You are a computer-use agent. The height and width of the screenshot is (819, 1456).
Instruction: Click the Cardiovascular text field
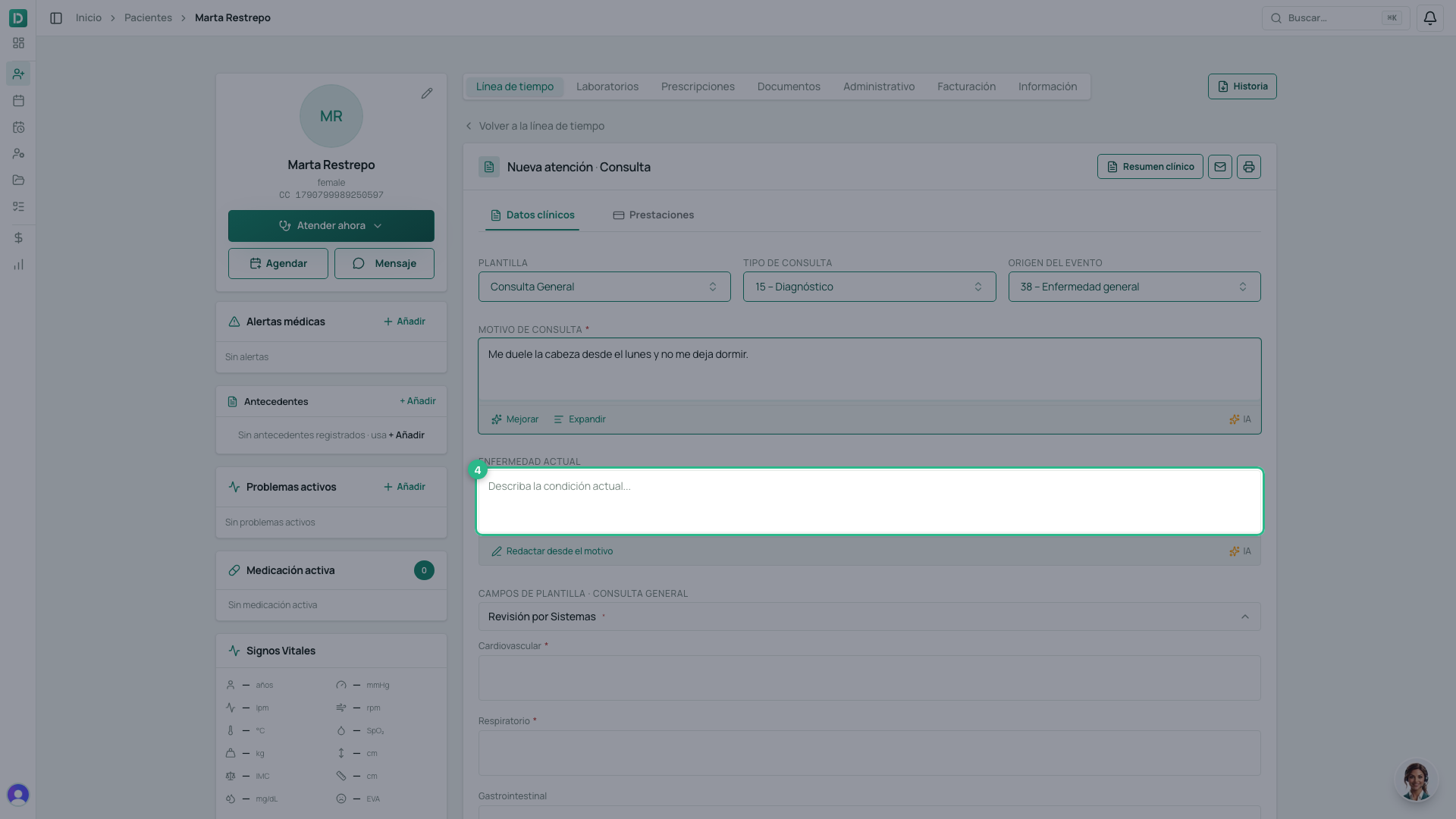(x=869, y=678)
